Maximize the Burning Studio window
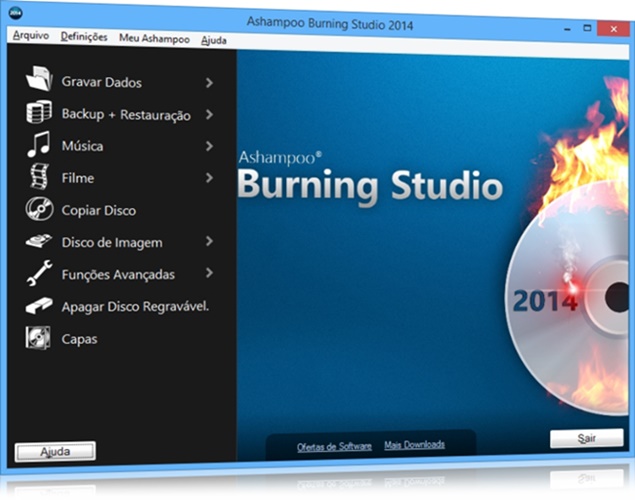 pyautogui.click(x=587, y=28)
